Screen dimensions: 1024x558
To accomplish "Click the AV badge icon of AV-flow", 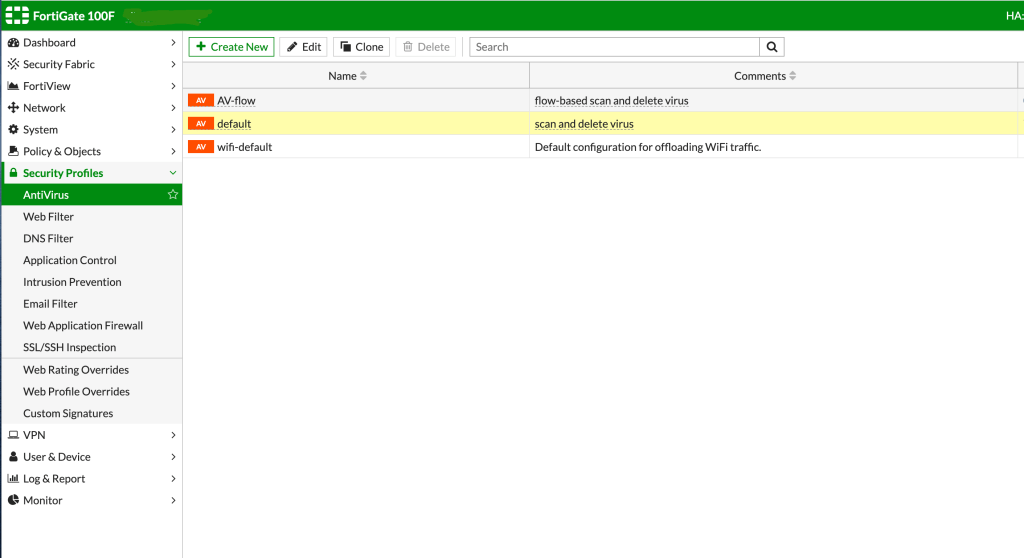I will [201, 101].
